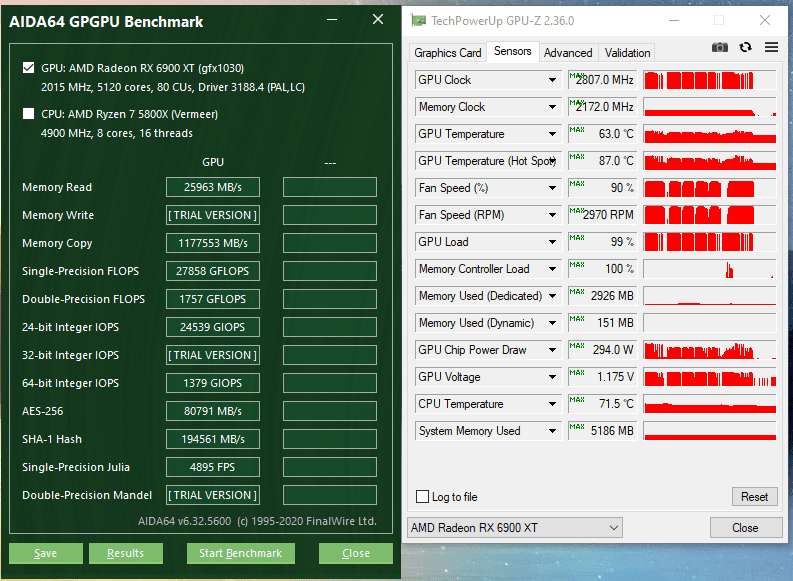This screenshot has width=793, height=581.
Task: Select the Sensors tab
Action: [x=512, y=51]
